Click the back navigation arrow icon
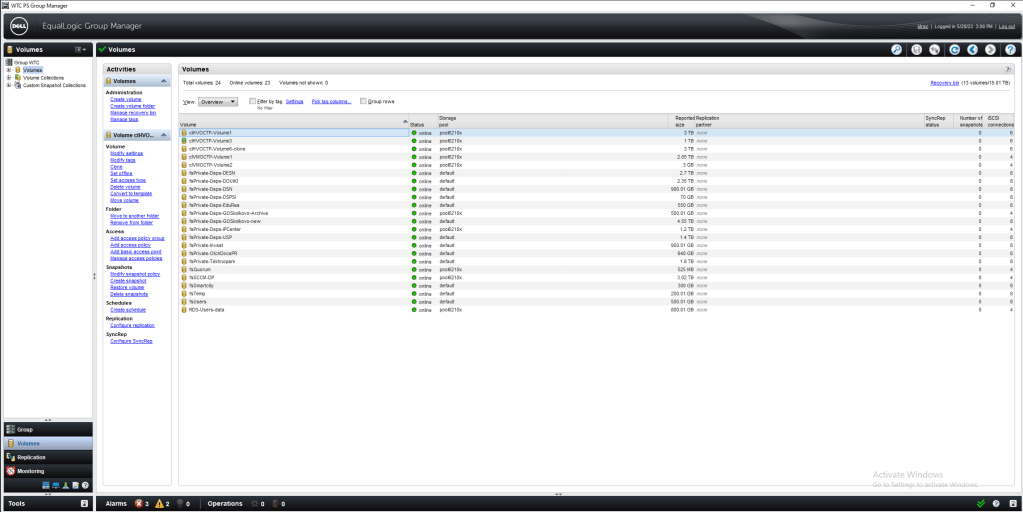1023x512 pixels. [x=973, y=49]
